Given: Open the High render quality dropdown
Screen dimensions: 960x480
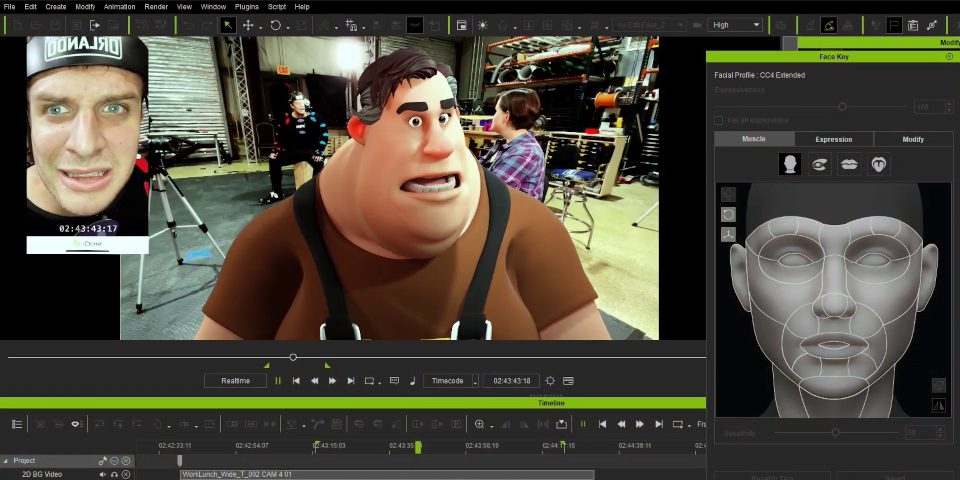Looking at the screenshot, I should 735,25.
